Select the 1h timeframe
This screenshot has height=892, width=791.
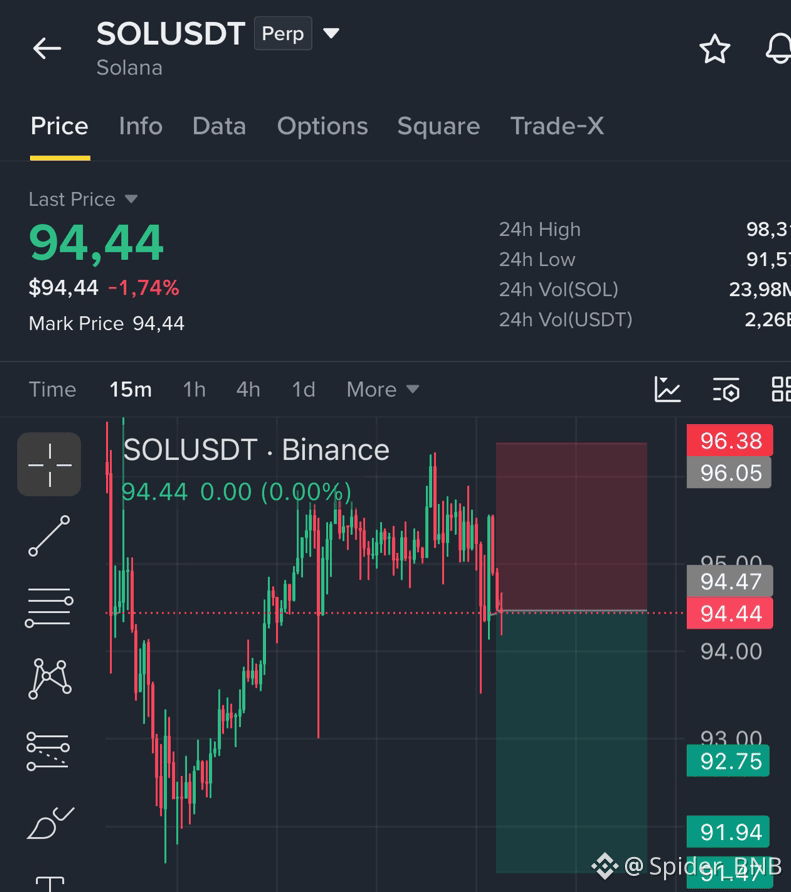point(194,390)
